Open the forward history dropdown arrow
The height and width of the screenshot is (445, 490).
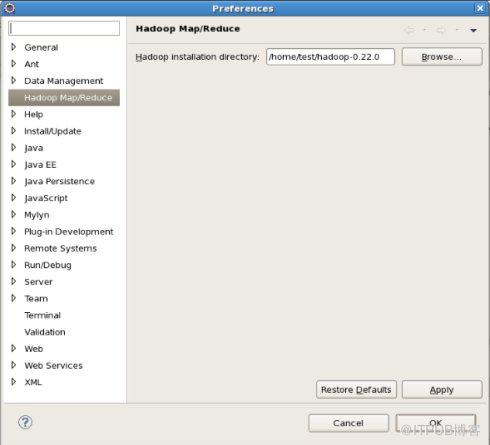tap(457, 30)
